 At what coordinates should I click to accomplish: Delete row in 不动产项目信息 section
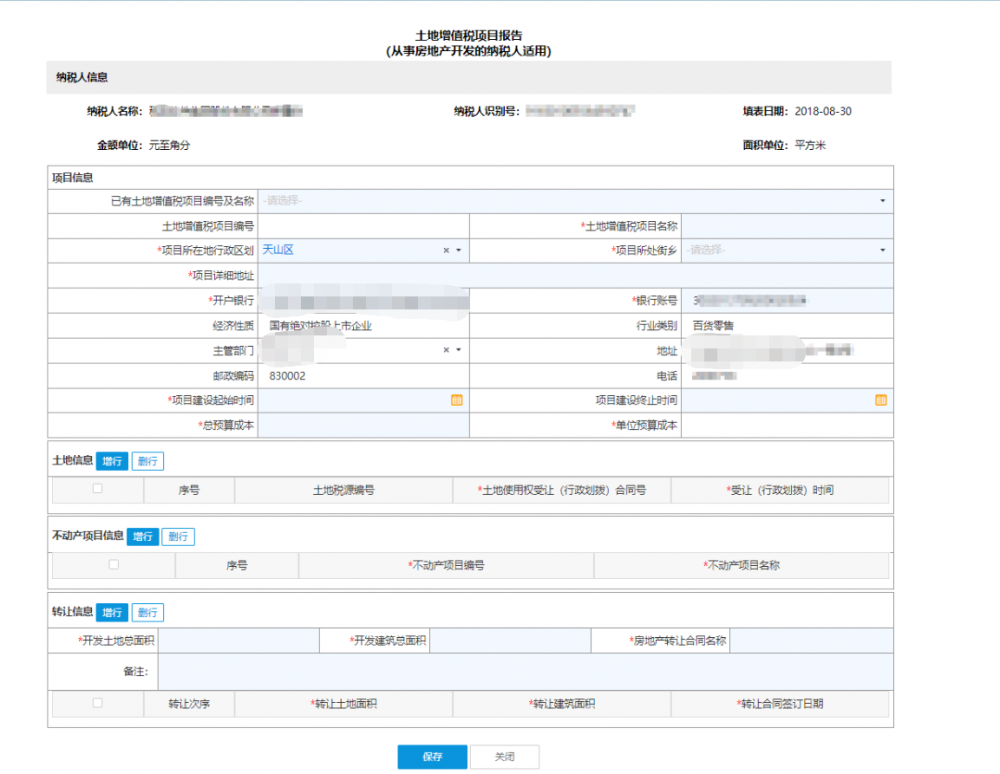(x=178, y=536)
